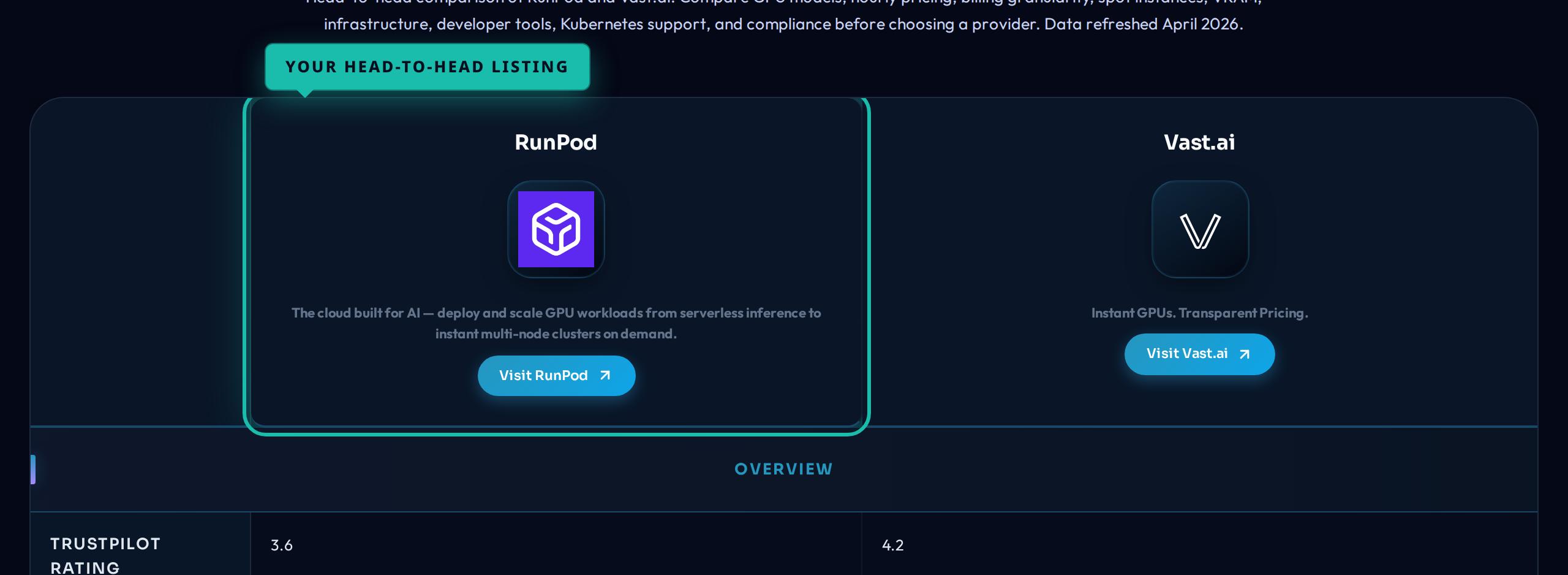Click the arrow icon in Visit Vast.ai
The width and height of the screenshot is (1568, 575).
[x=1245, y=354]
